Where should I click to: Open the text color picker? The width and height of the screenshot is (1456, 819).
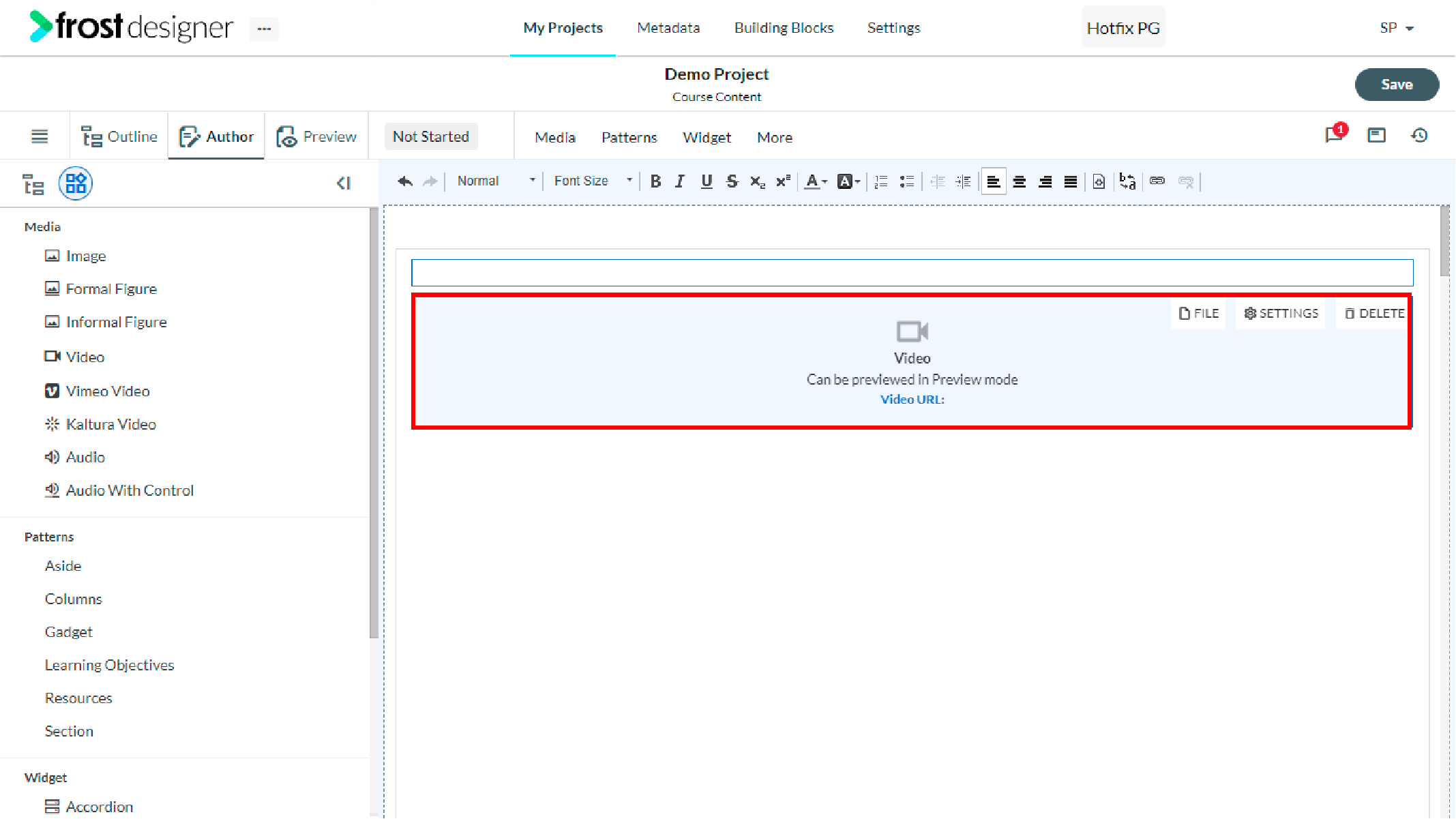coord(815,181)
